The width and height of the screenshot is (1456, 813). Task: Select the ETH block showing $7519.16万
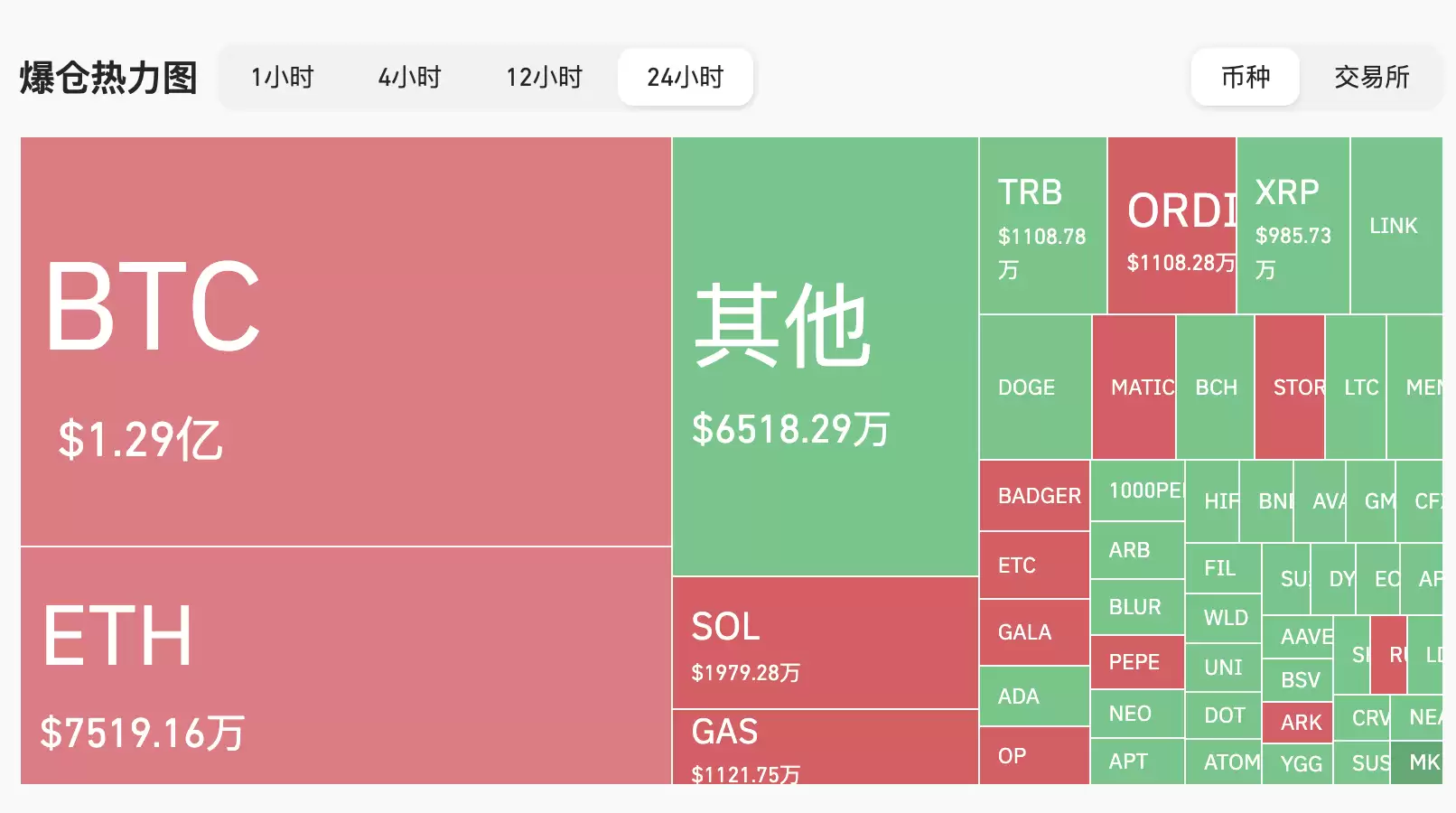point(343,668)
